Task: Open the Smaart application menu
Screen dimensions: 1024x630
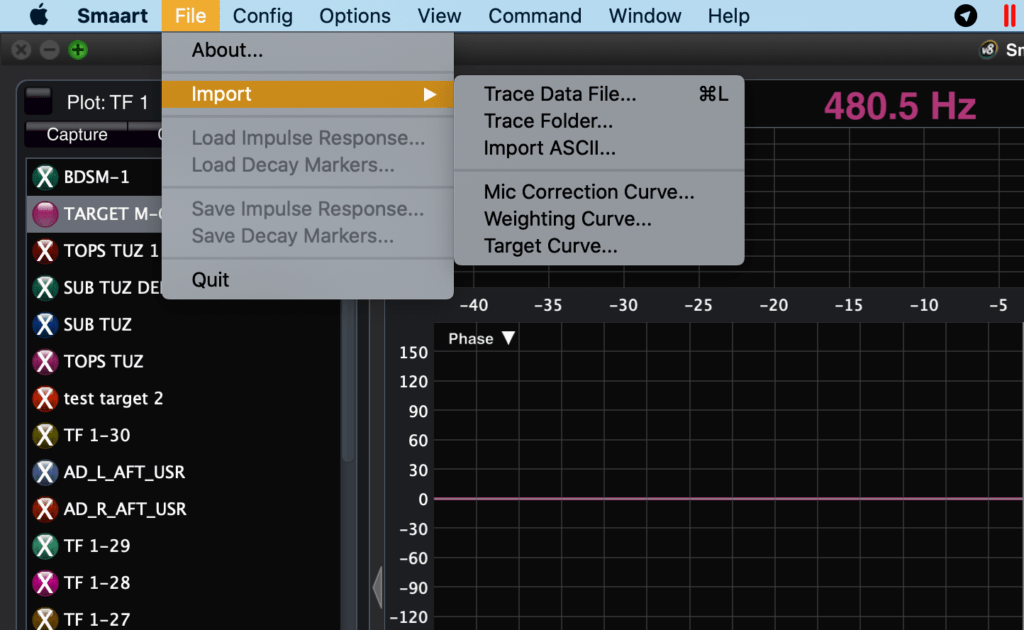Action: (x=112, y=16)
